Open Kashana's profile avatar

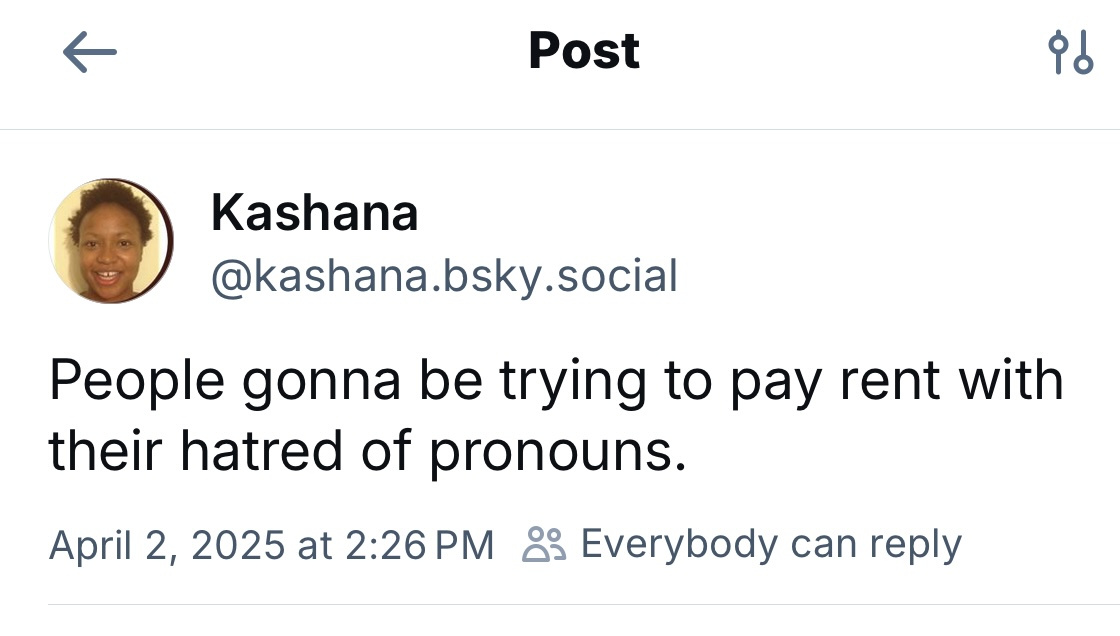111,241
